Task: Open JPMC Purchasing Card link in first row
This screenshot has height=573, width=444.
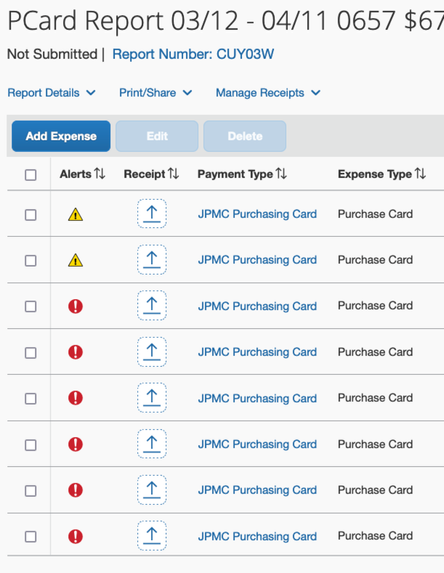Action: point(257,214)
